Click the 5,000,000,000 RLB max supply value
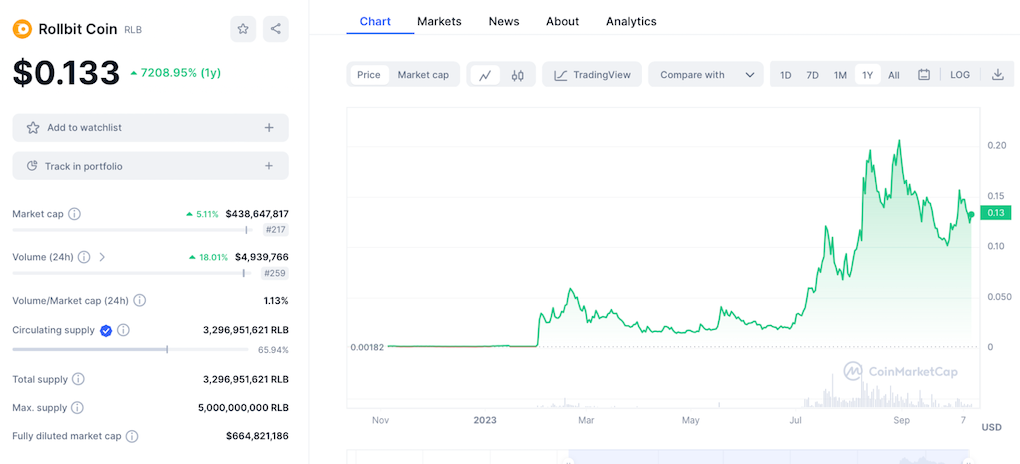 tap(243, 408)
